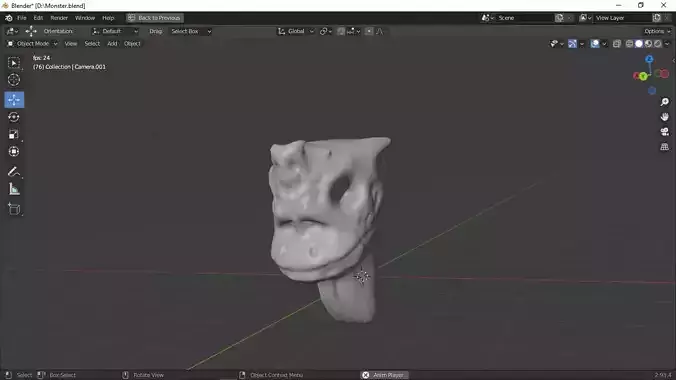Switch to rendered shading
676x380 pixels.
tap(658, 44)
